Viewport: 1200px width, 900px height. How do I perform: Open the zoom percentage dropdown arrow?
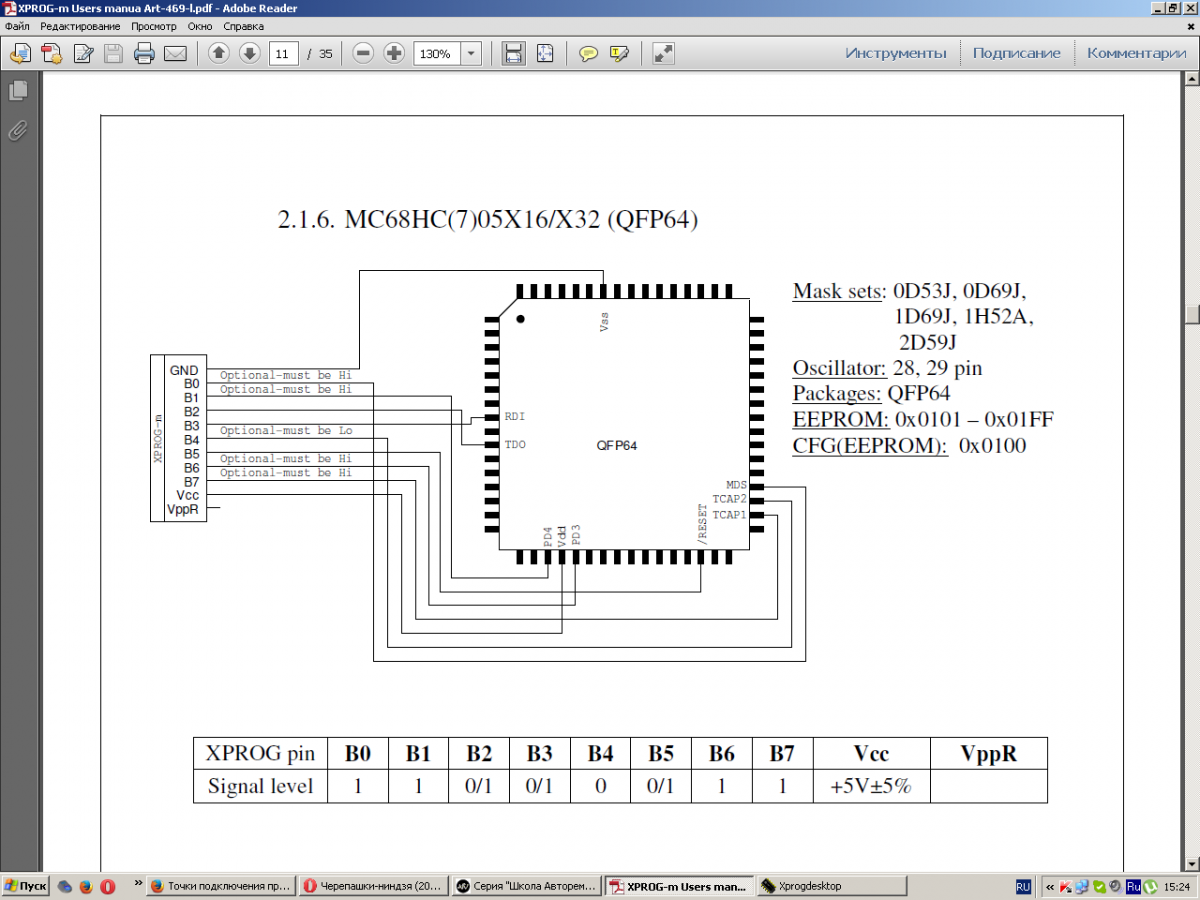[471, 53]
